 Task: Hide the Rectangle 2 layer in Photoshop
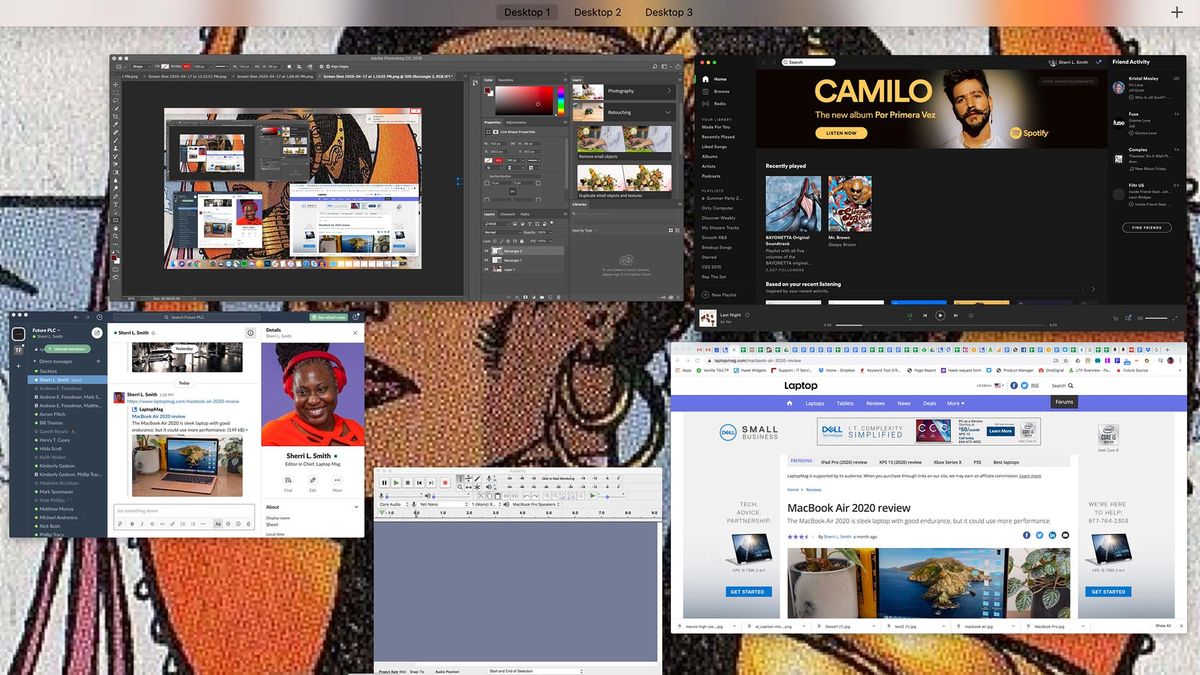[x=486, y=251]
